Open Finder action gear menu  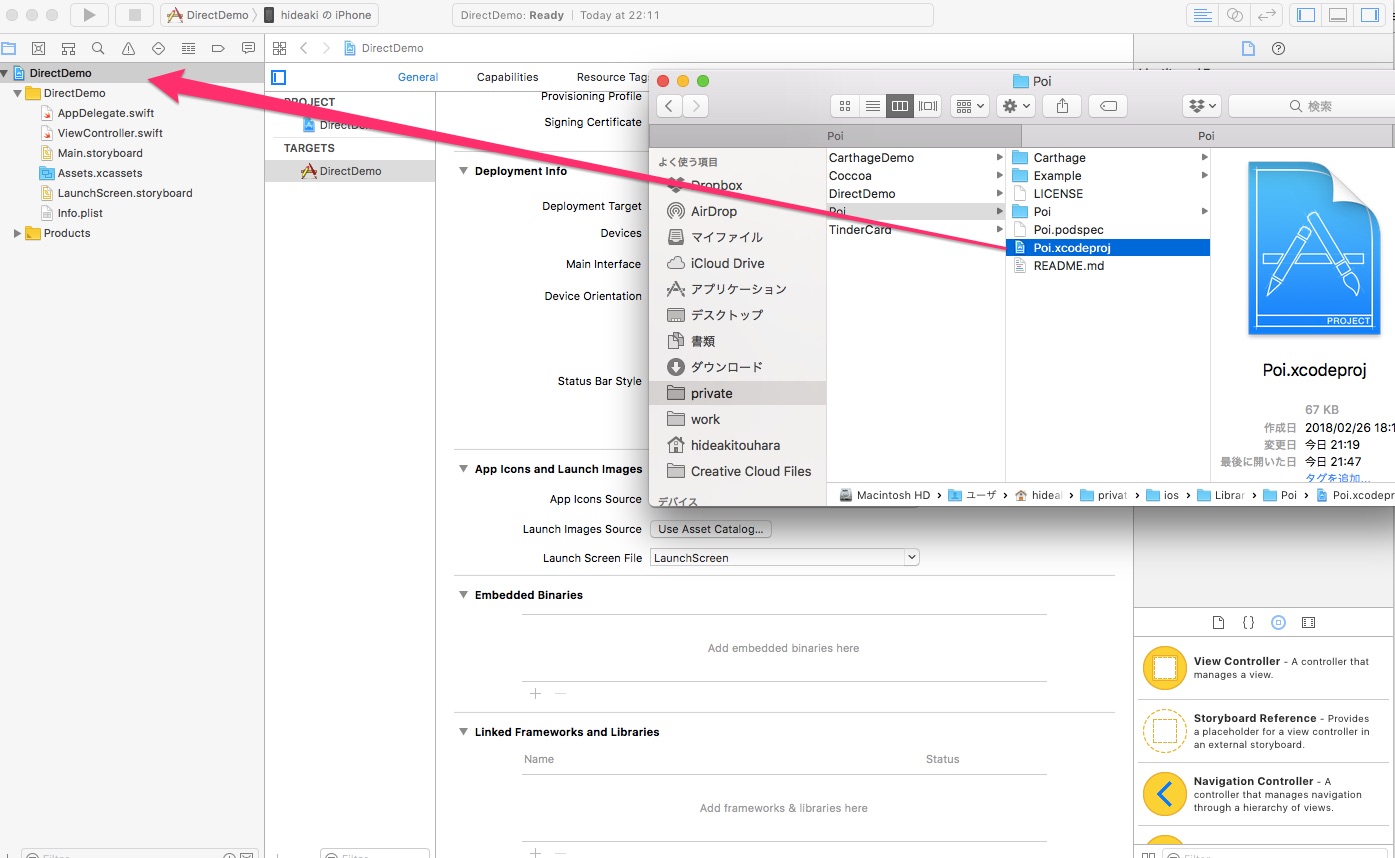(1015, 106)
